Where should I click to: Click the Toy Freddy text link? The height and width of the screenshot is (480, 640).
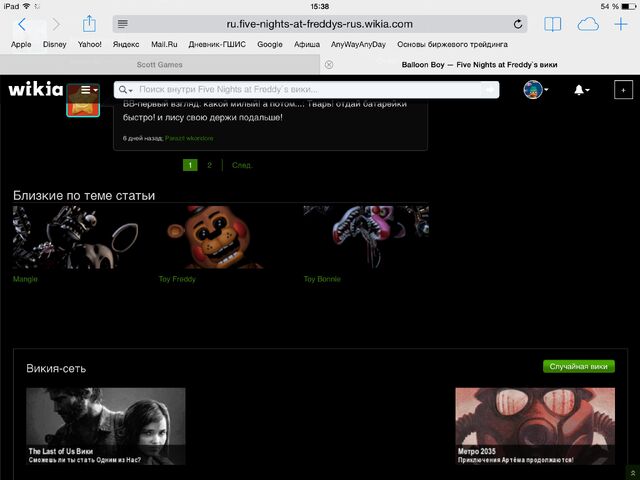pyautogui.click(x=177, y=279)
